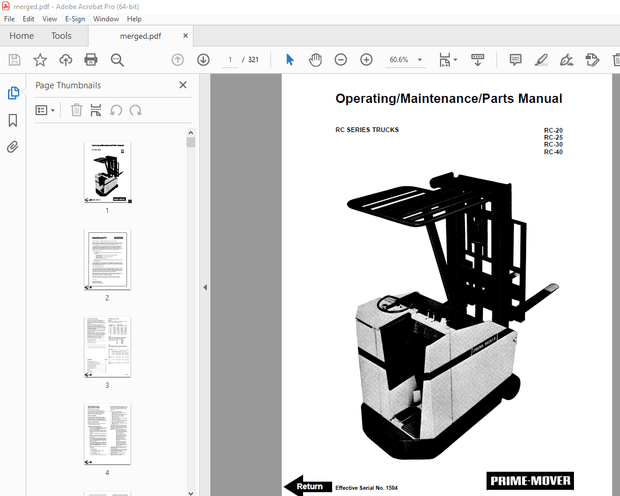Open the Page Thumbnails sidebar icon

13,93
